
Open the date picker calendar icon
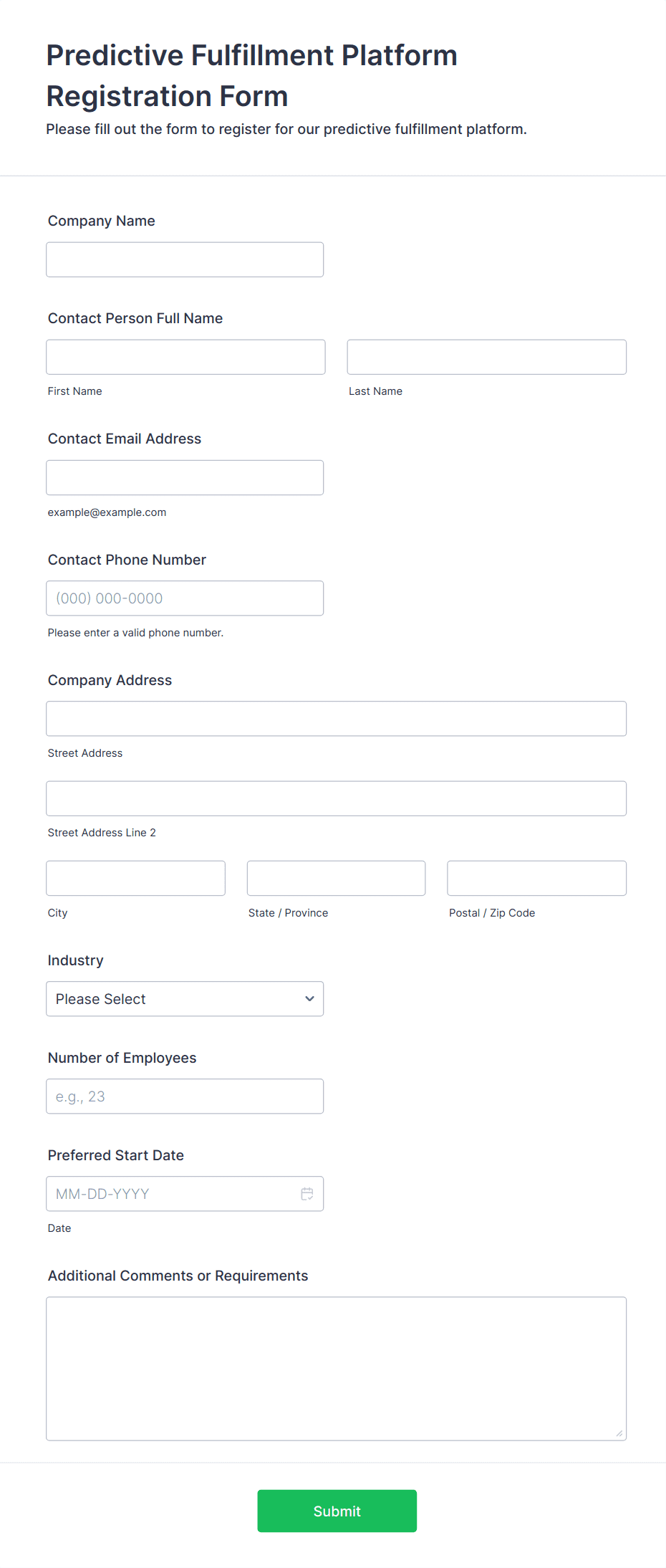point(307,1193)
